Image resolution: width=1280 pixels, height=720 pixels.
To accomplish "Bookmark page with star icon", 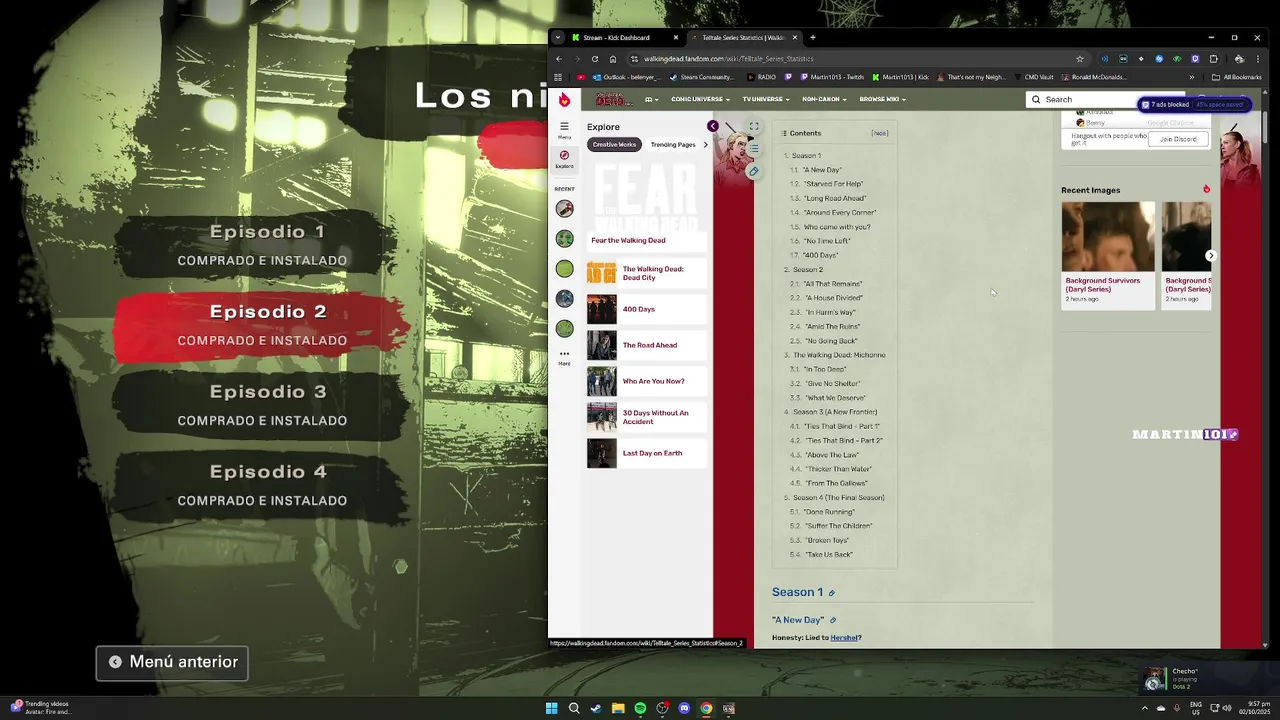I will coord(1080,59).
